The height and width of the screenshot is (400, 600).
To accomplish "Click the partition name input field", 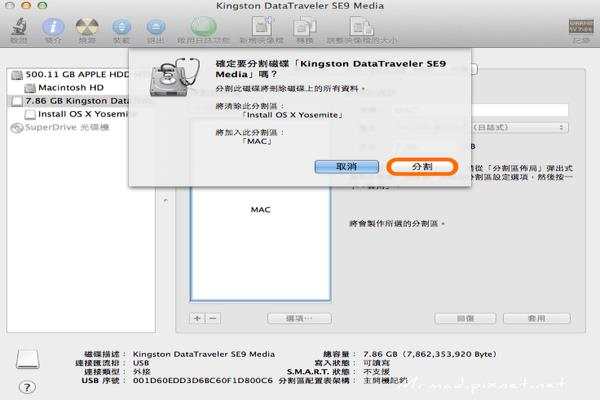I will 519,110.
